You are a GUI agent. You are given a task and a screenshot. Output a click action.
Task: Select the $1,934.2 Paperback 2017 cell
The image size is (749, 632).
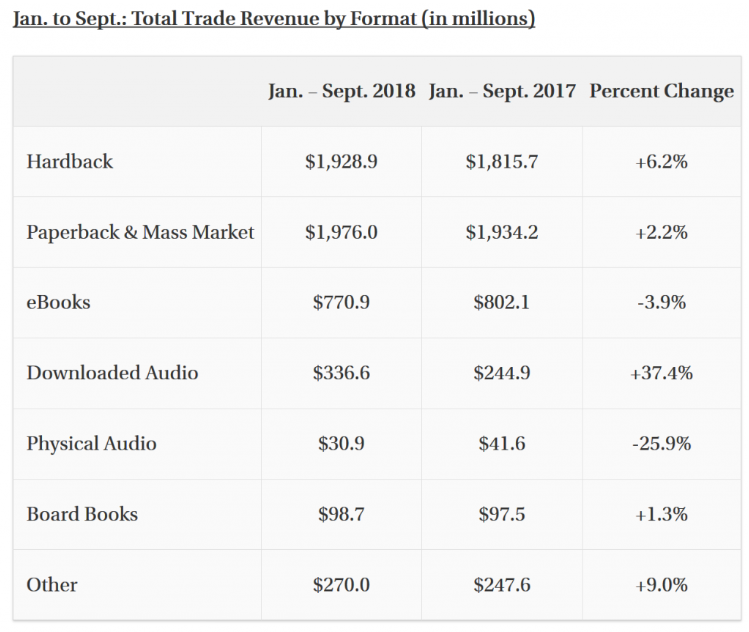[502, 232]
